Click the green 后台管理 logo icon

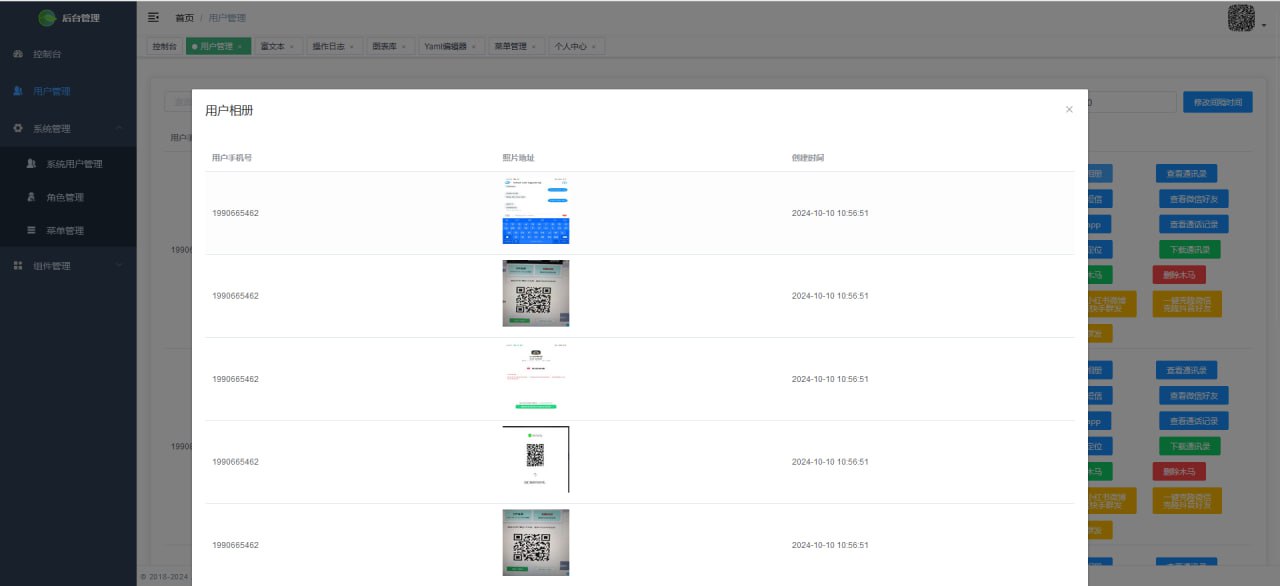[x=46, y=18]
